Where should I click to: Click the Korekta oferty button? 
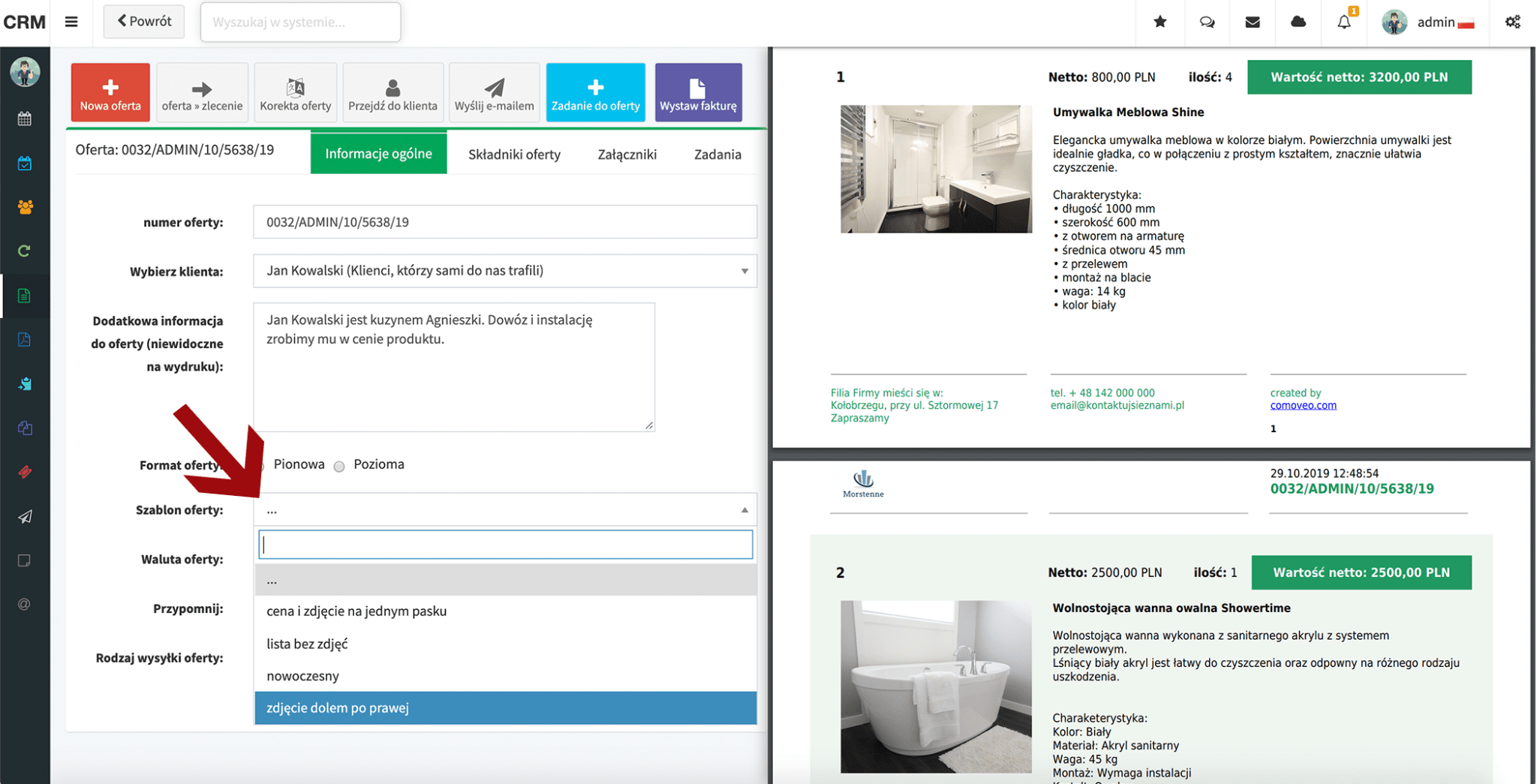pos(295,92)
